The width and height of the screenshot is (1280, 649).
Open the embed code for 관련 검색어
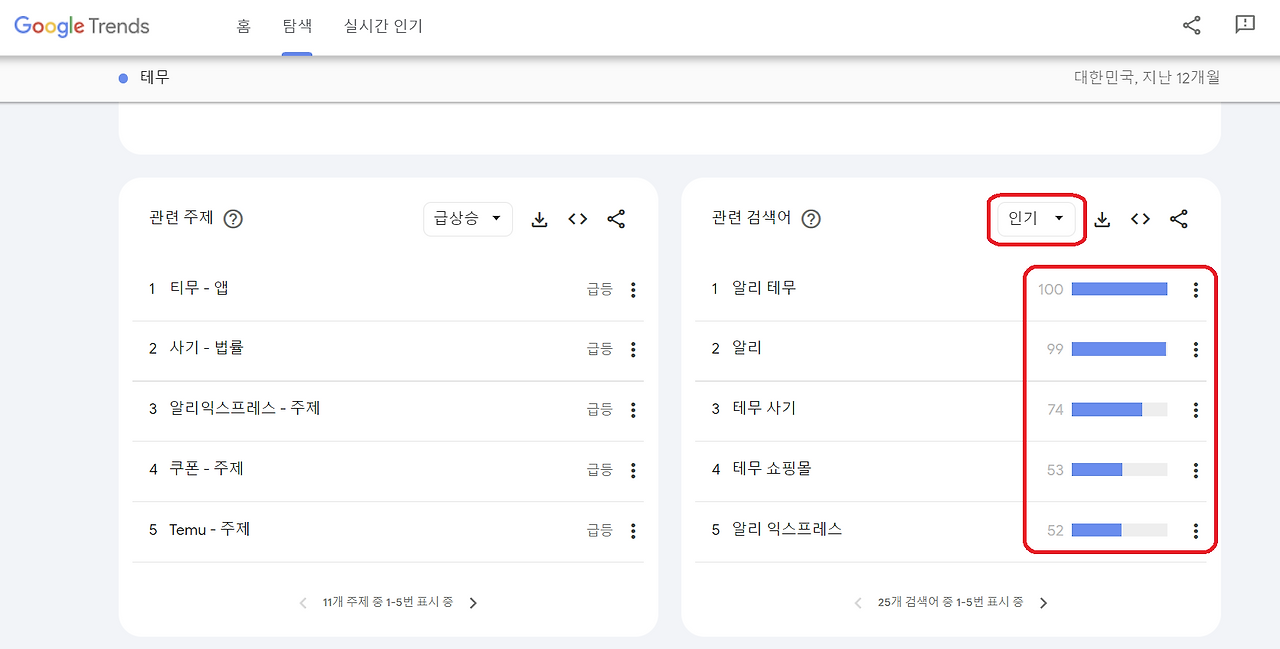1140,219
